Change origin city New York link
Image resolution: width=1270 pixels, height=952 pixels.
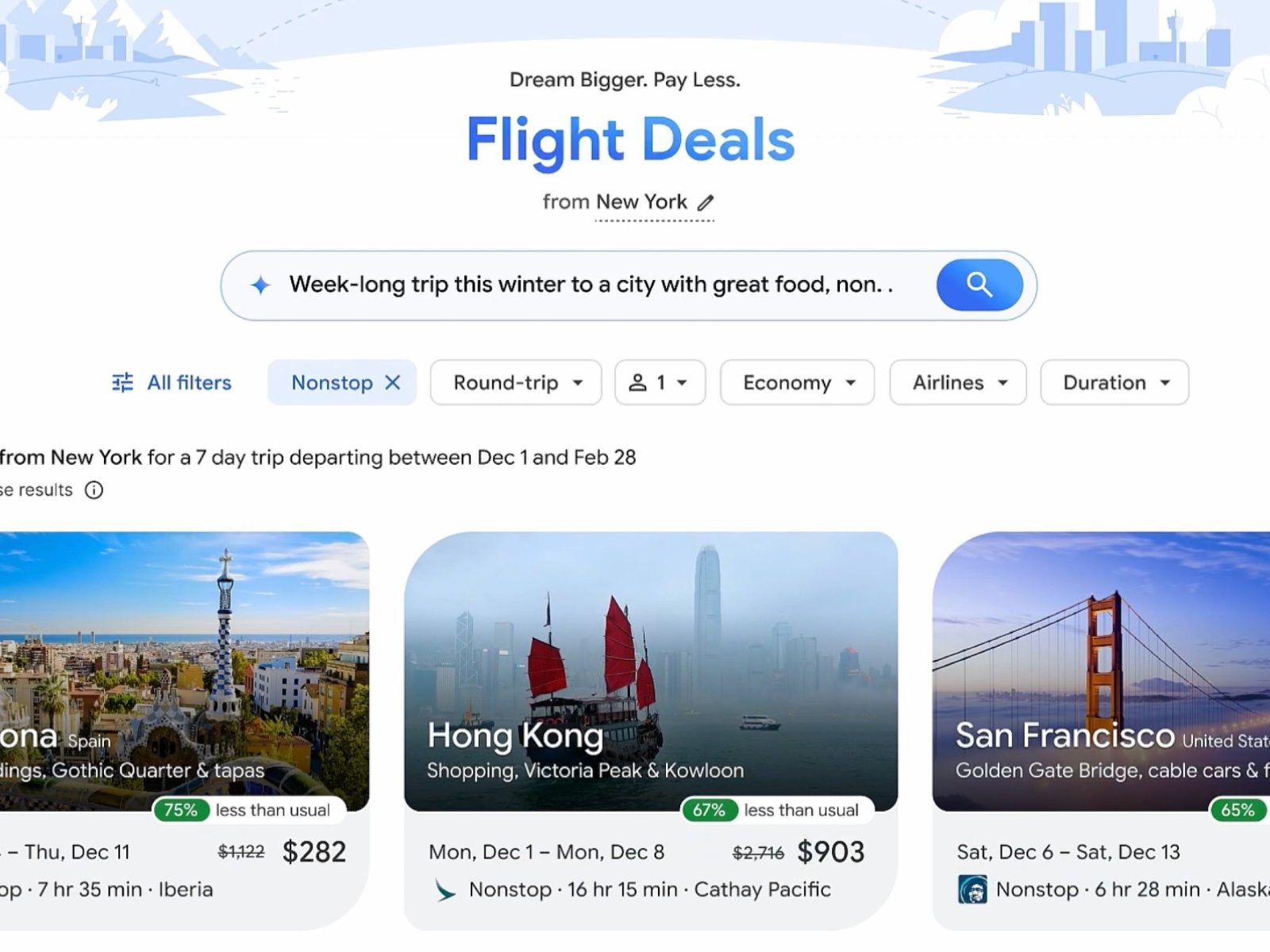(x=641, y=202)
